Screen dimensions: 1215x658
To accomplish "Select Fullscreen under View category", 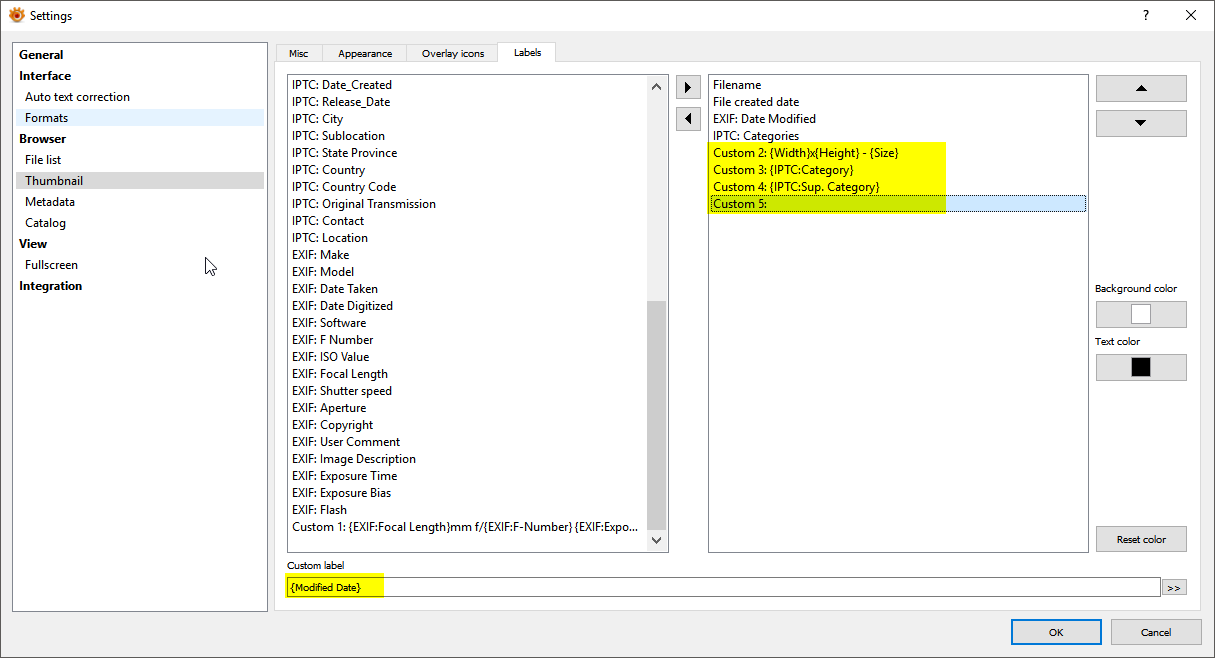I will click(51, 265).
